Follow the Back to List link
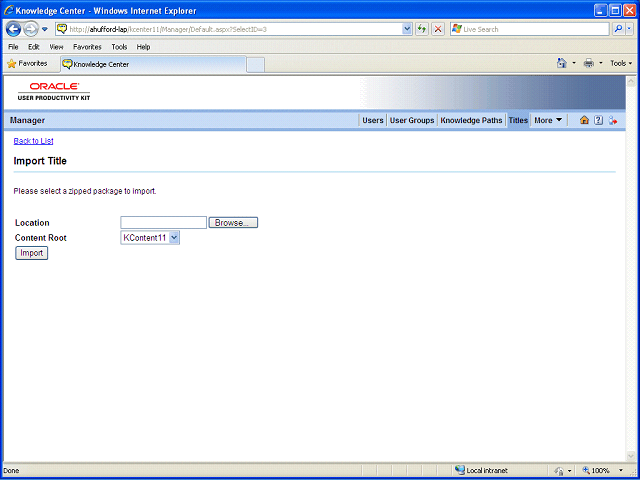The height and width of the screenshot is (480, 640). click(33, 141)
